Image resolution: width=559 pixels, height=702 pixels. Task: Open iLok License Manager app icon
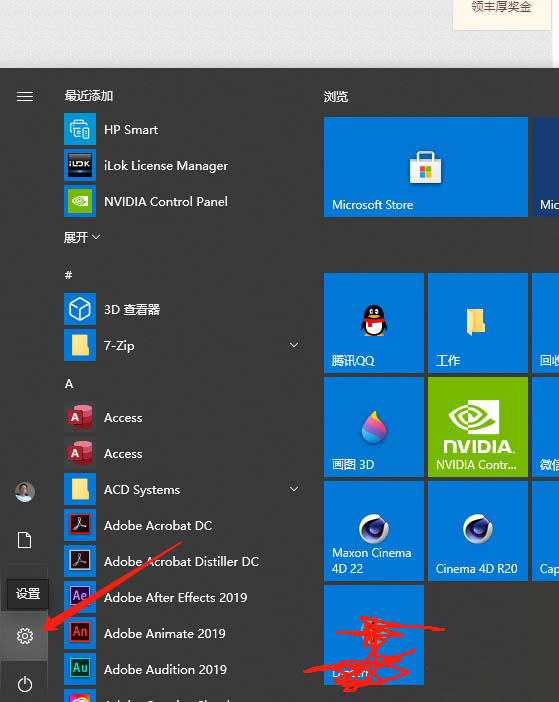point(80,165)
